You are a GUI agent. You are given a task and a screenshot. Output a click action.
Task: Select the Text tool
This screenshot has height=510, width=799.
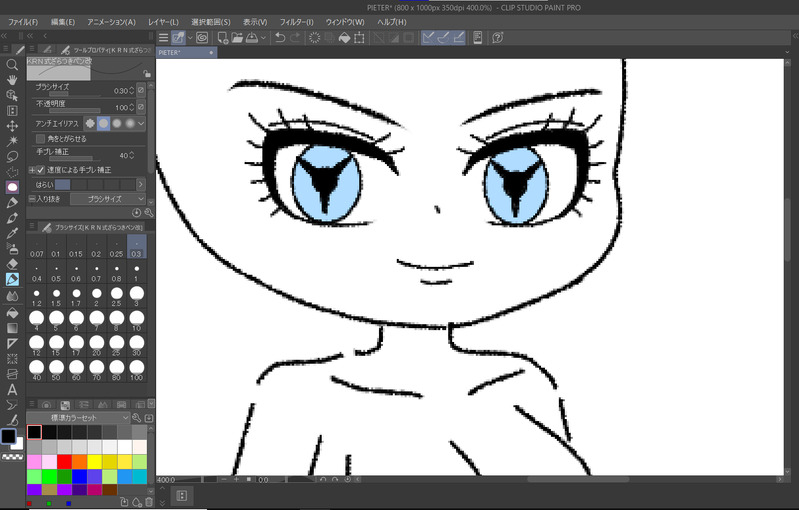point(12,390)
